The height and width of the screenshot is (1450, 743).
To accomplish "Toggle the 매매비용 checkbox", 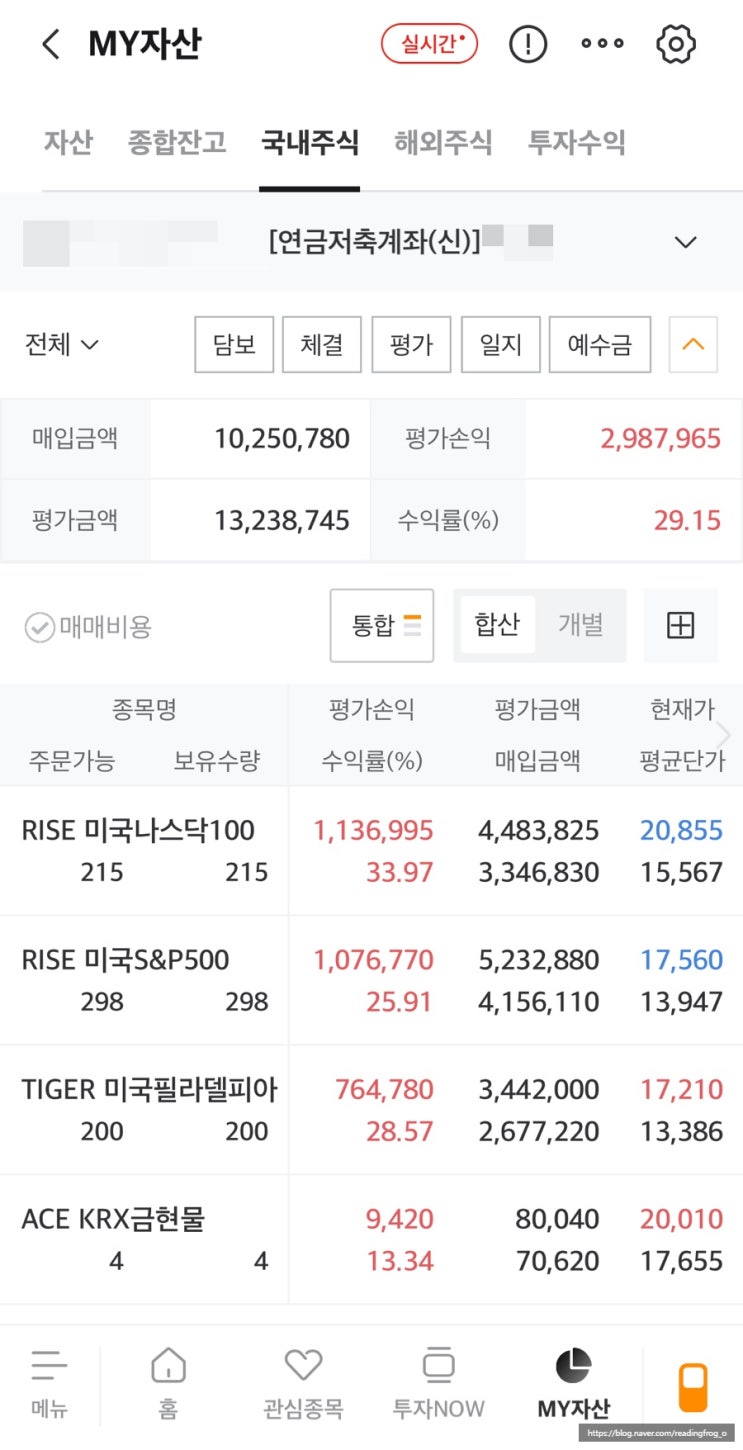I will [40, 628].
